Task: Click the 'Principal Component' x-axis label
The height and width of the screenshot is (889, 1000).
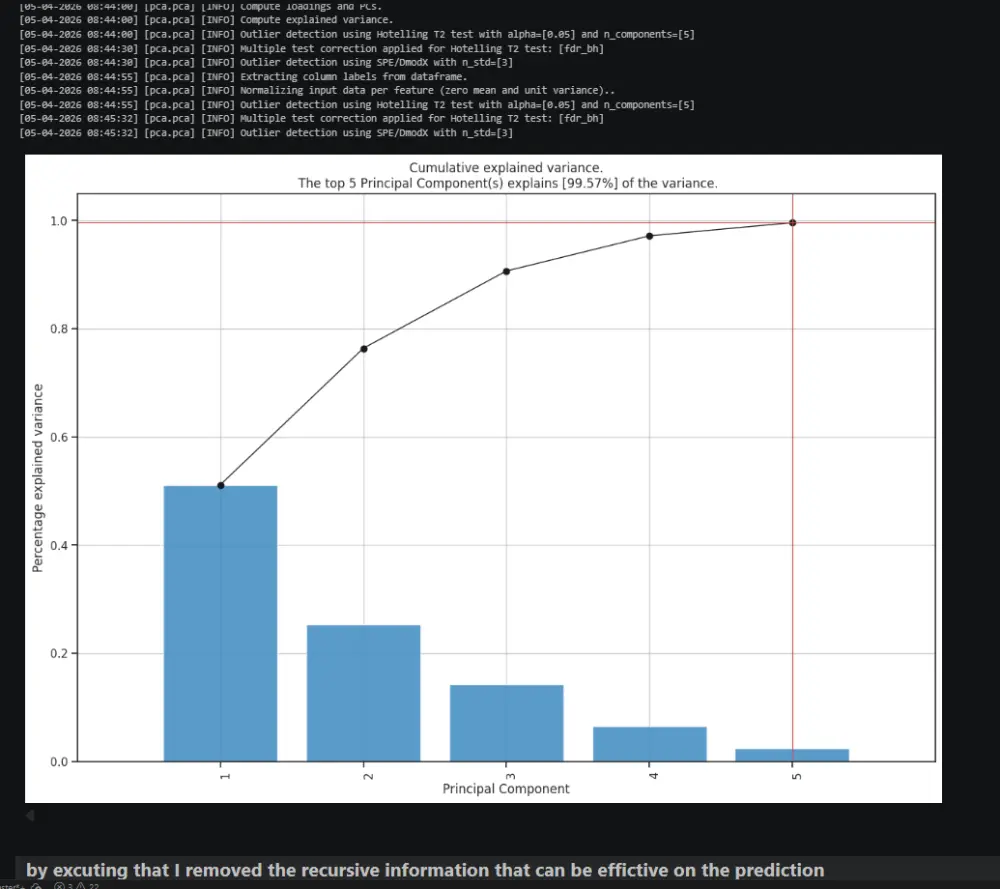Action: click(506, 788)
